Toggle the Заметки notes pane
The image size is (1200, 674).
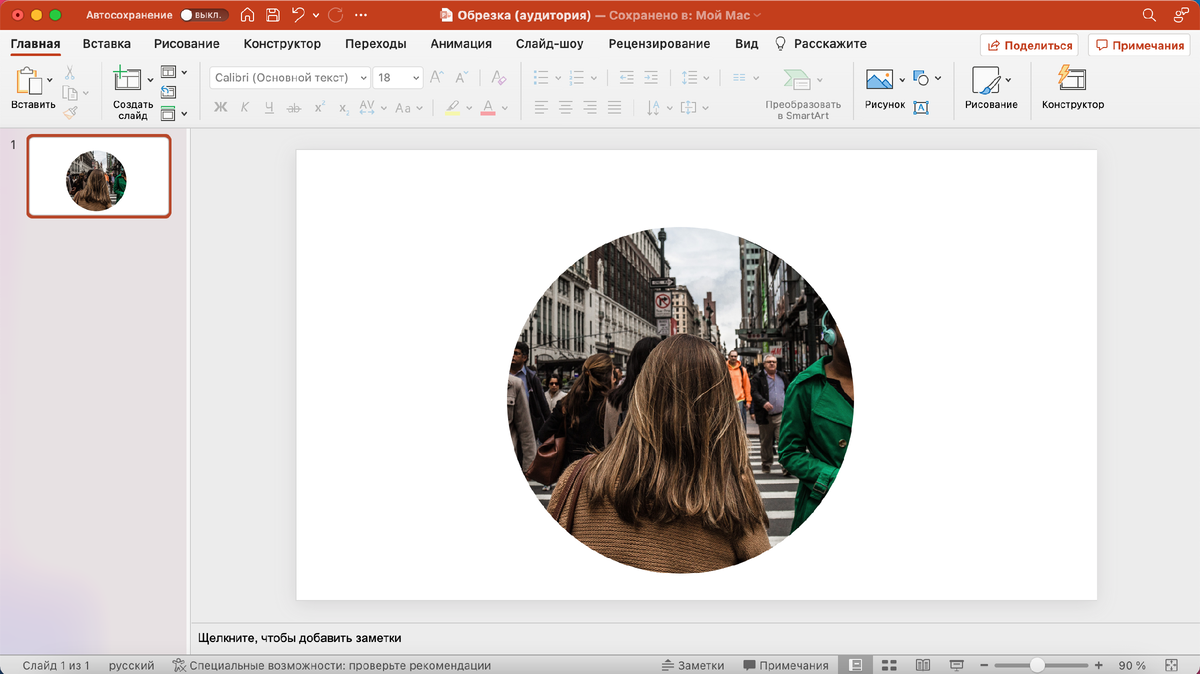click(x=692, y=665)
